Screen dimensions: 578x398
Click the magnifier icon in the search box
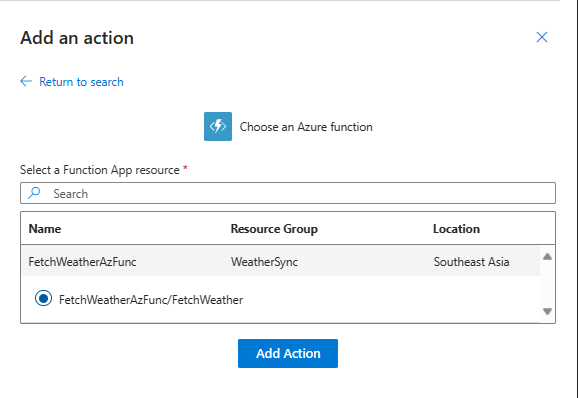(34, 193)
